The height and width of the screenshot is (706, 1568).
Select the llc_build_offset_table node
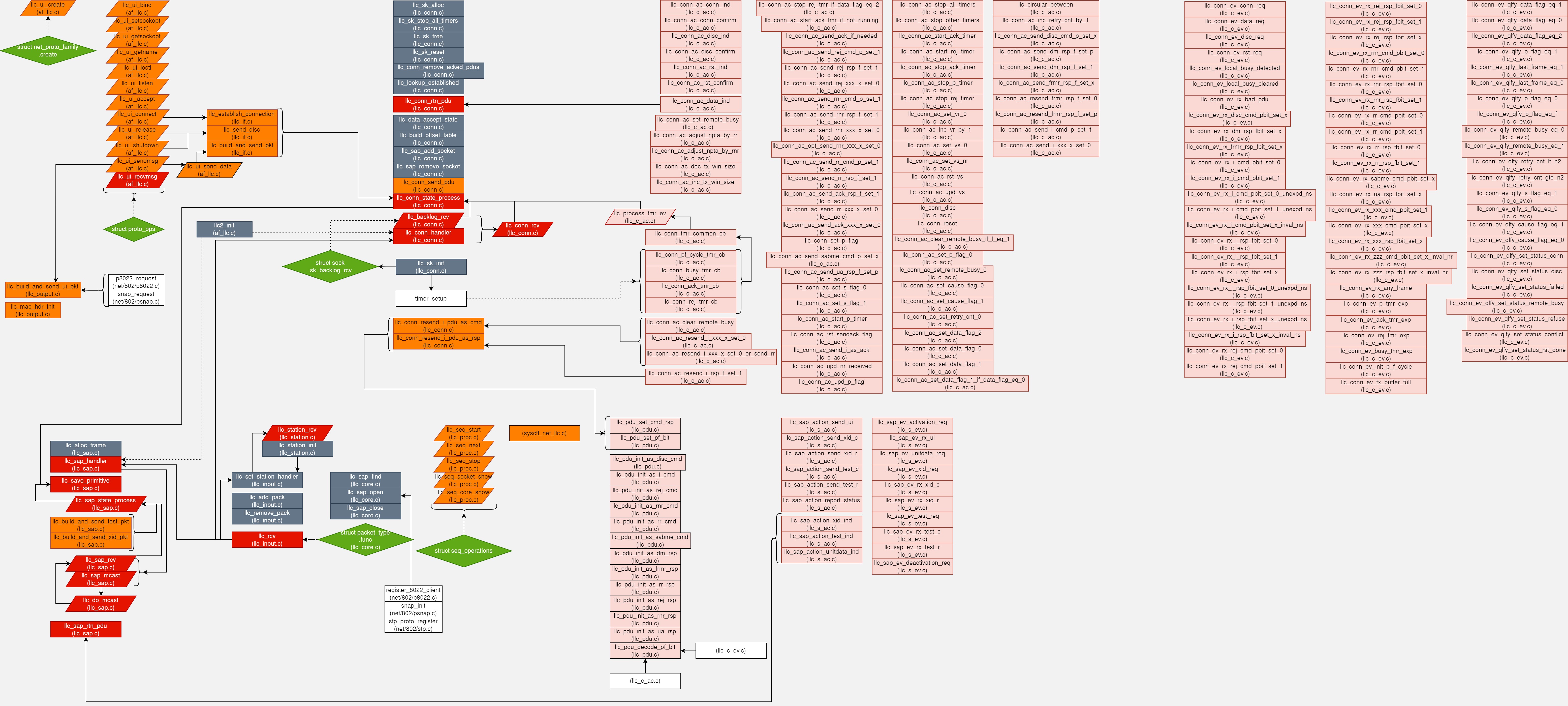pyautogui.click(x=428, y=139)
